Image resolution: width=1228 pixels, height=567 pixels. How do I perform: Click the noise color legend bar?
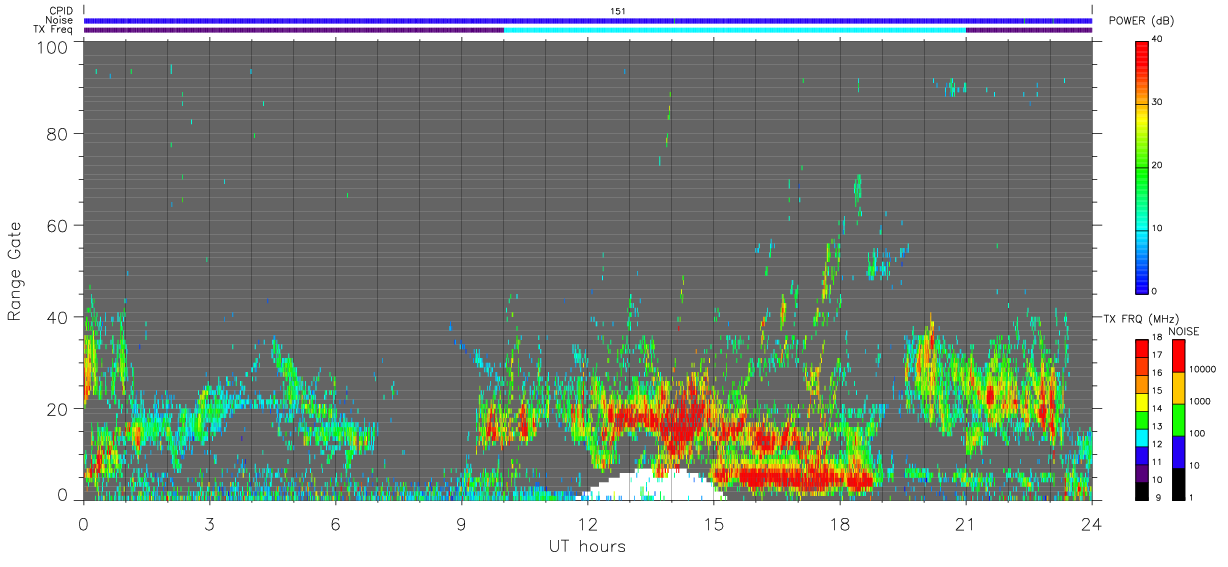click(x=1177, y=420)
